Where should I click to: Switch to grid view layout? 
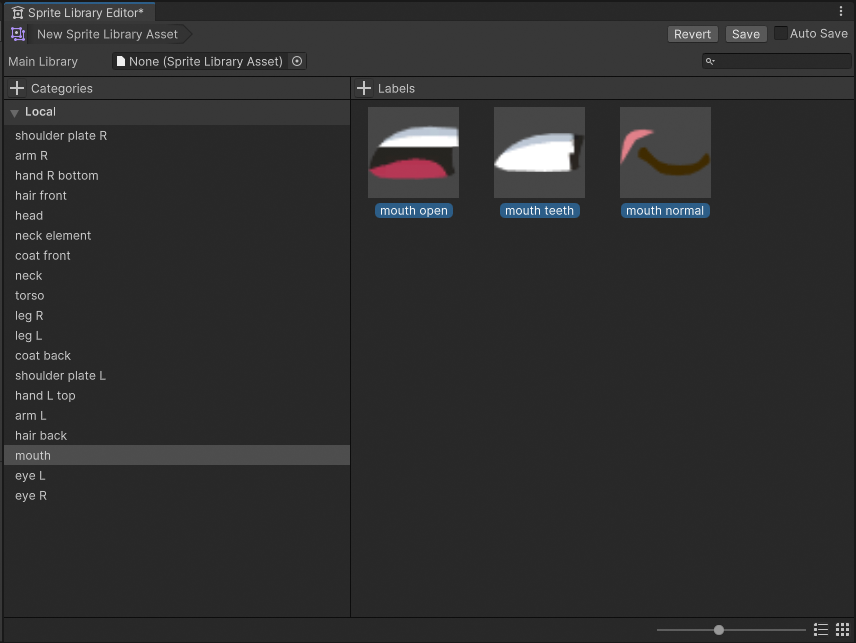click(842, 630)
